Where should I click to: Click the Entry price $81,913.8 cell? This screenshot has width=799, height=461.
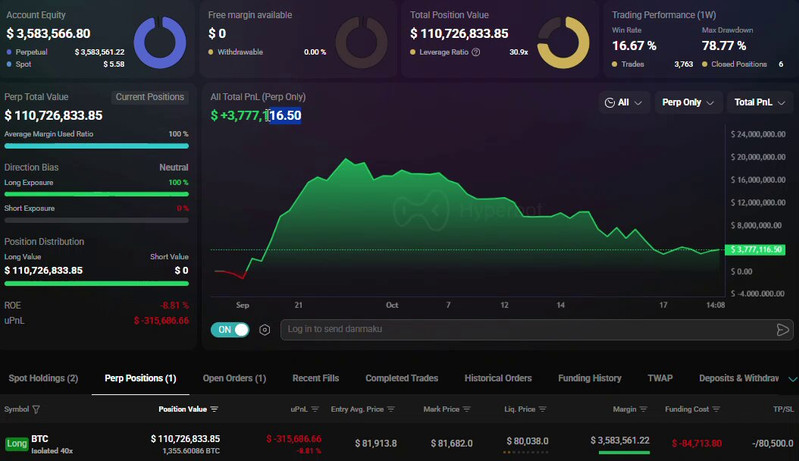(x=376, y=443)
